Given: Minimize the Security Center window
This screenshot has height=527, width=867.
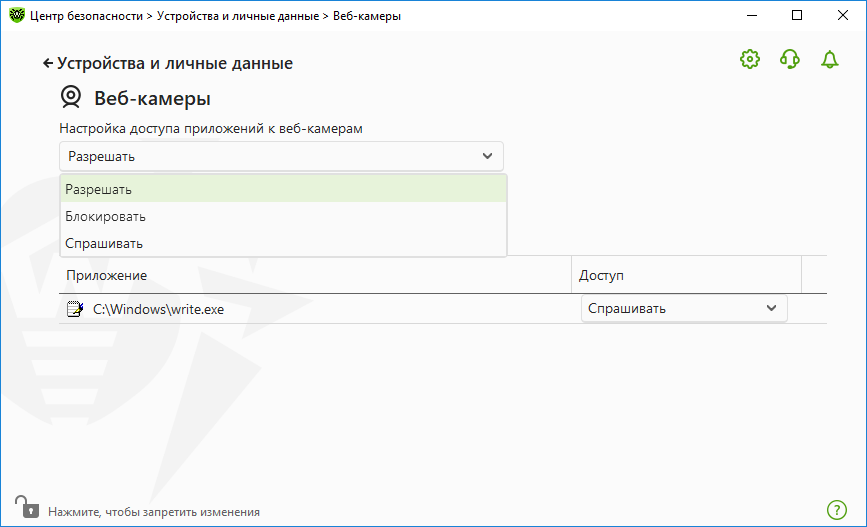Looking at the screenshot, I should pos(751,15).
